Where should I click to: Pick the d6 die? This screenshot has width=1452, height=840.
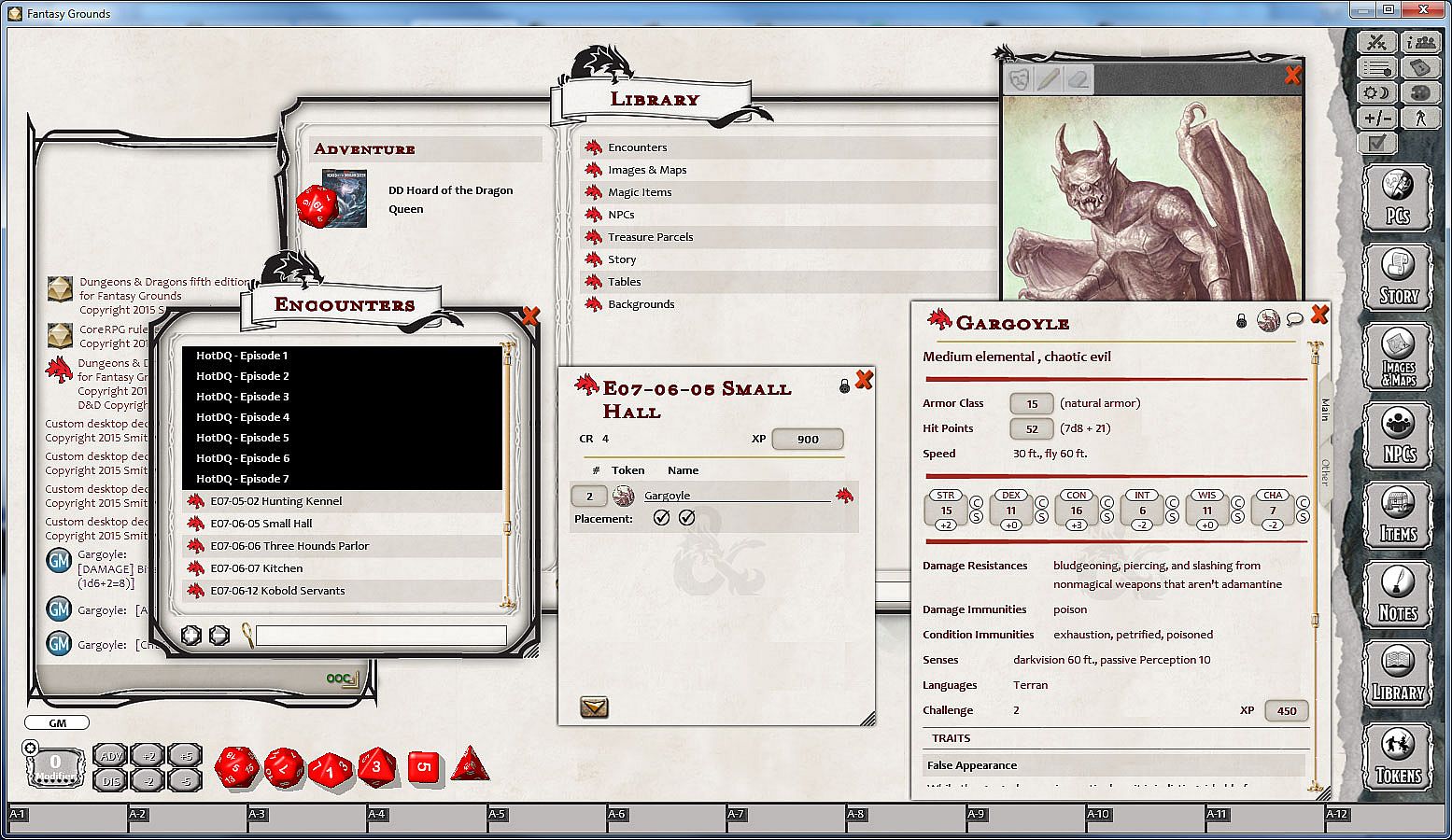(x=424, y=768)
